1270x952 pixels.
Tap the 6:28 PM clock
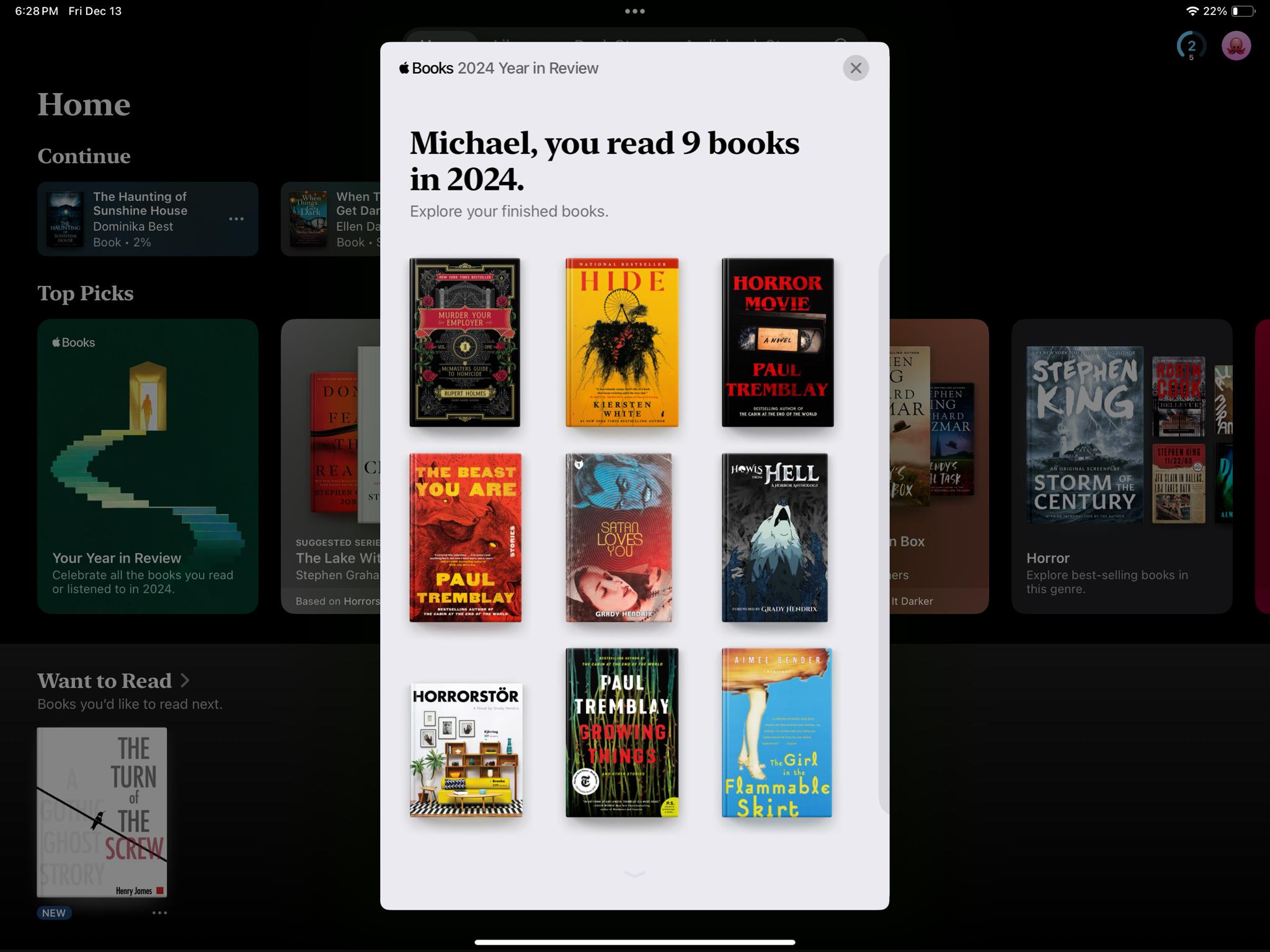(x=37, y=11)
